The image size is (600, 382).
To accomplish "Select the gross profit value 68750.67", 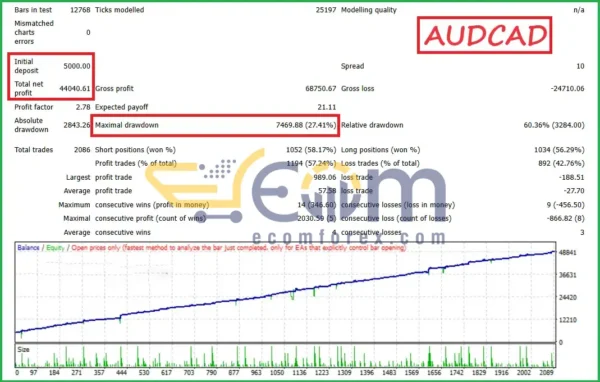I will tap(321, 88).
